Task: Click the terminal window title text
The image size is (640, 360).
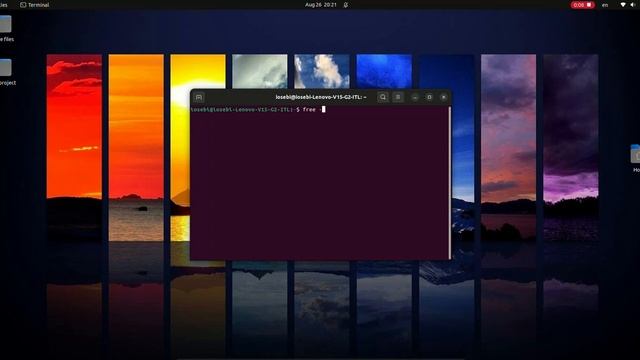Action: pyautogui.click(x=321, y=97)
